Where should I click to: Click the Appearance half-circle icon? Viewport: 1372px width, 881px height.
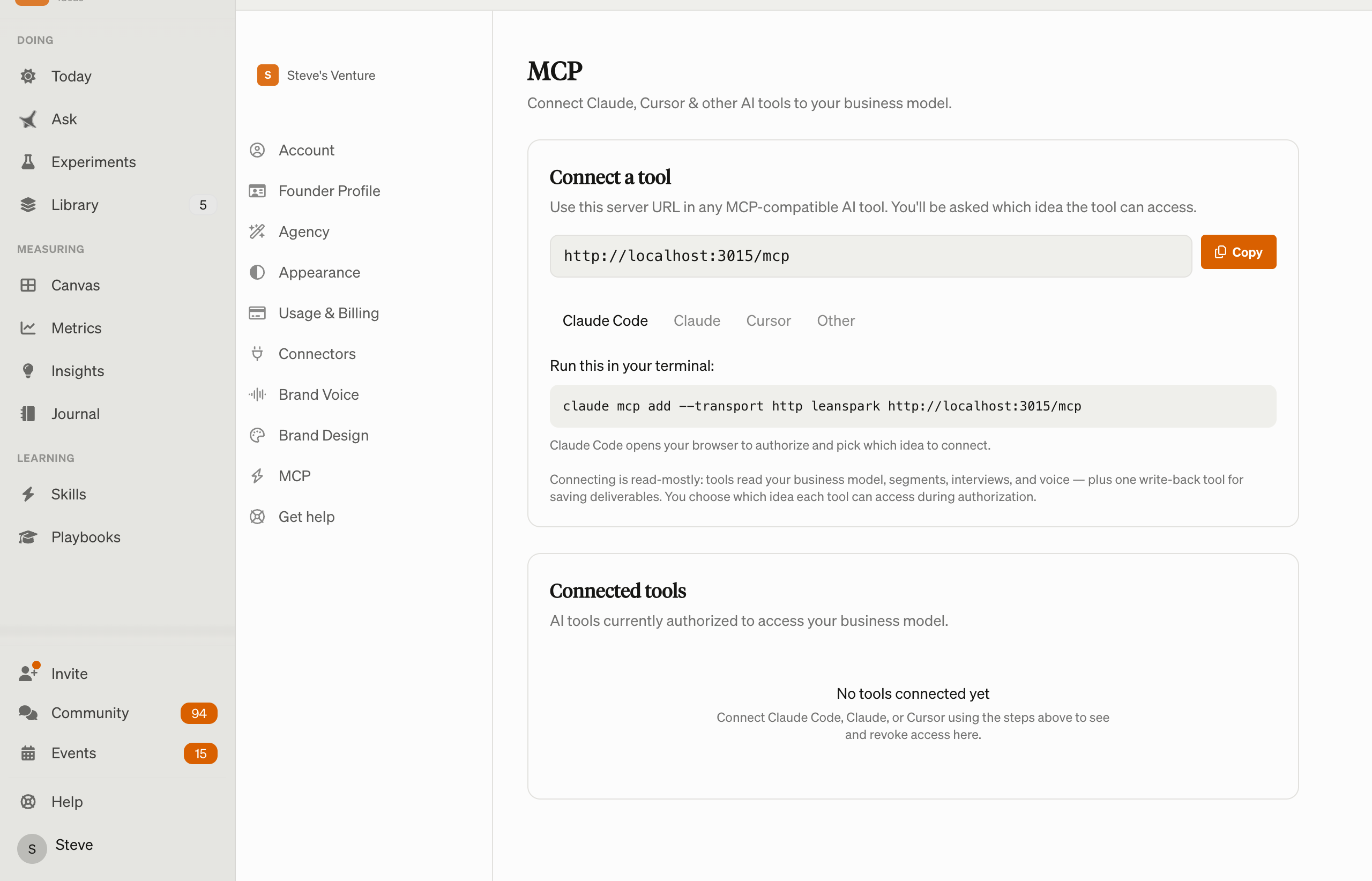(x=257, y=272)
